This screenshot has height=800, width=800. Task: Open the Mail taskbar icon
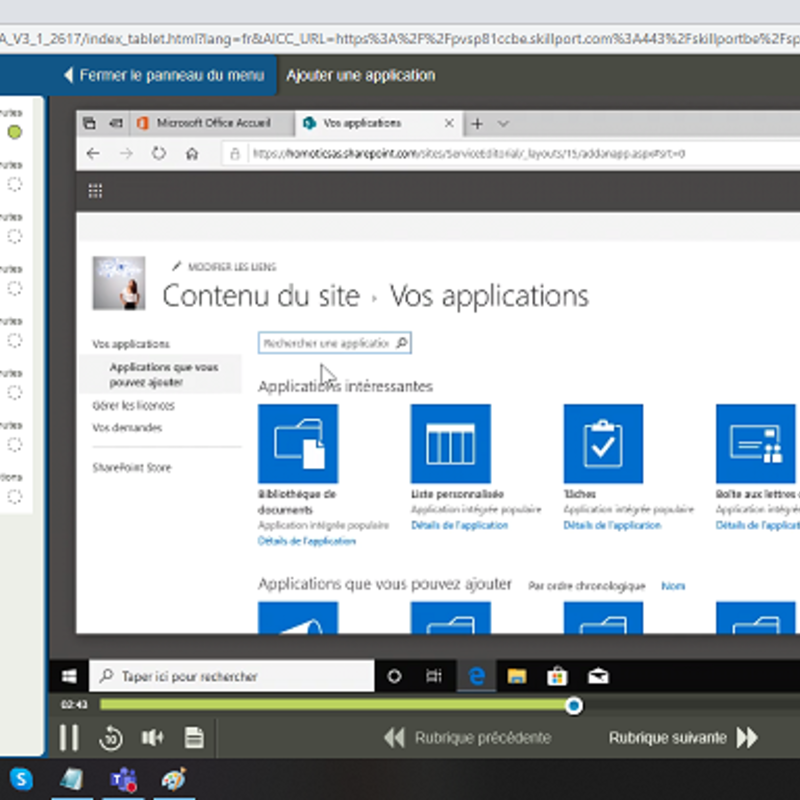[598, 677]
